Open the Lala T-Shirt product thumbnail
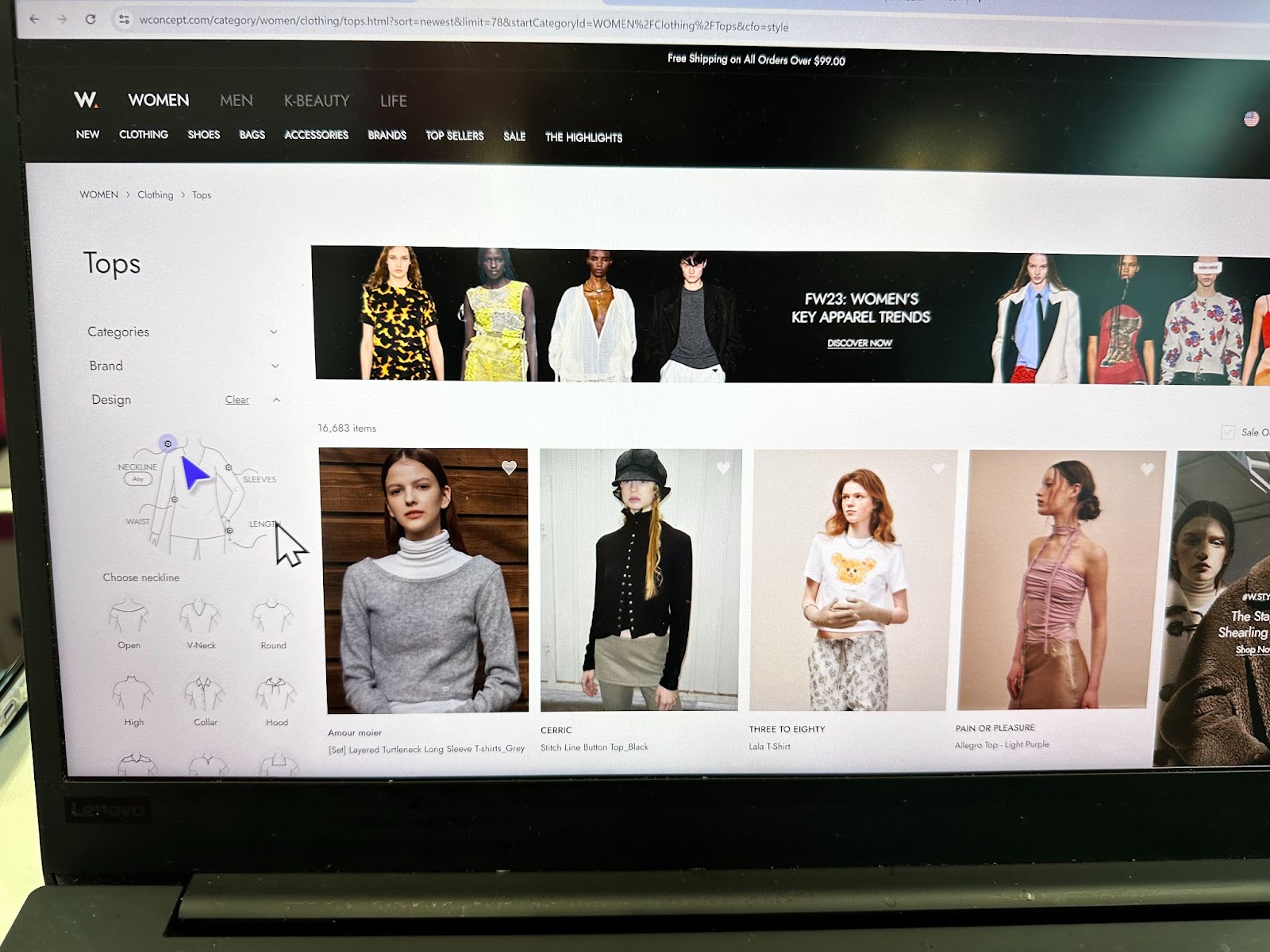The width and height of the screenshot is (1270, 952). (848, 580)
